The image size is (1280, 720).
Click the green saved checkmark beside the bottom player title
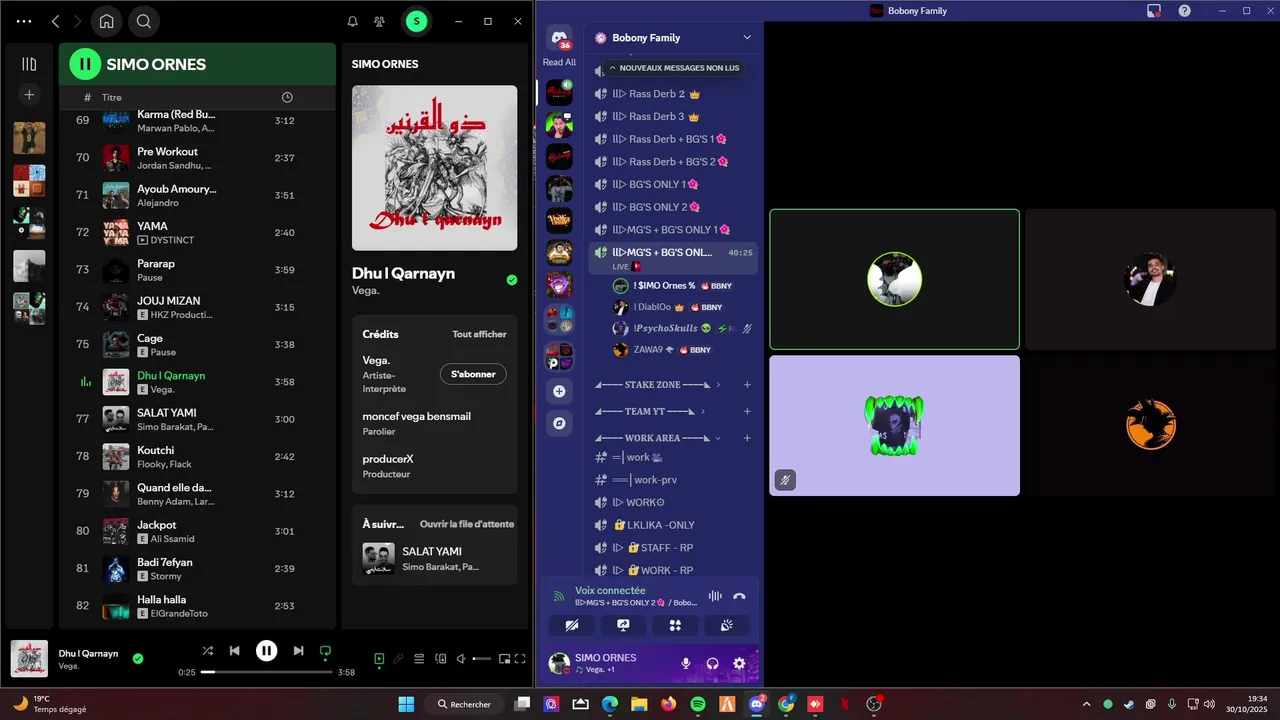[138, 659]
